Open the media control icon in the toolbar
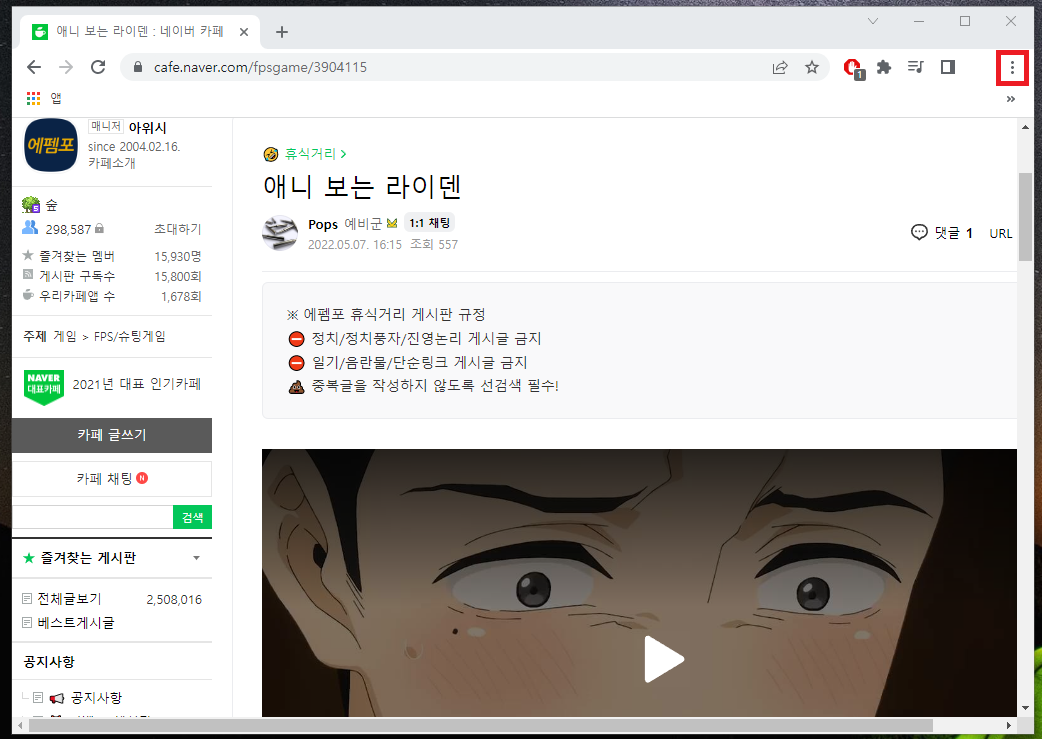This screenshot has width=1042, height=739. coord(916,67)
